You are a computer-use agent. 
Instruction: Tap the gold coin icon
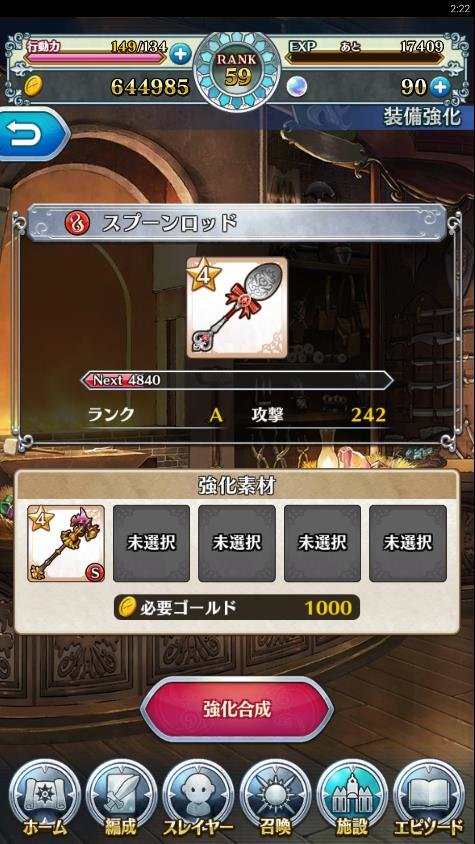click(x=33, y=86)
